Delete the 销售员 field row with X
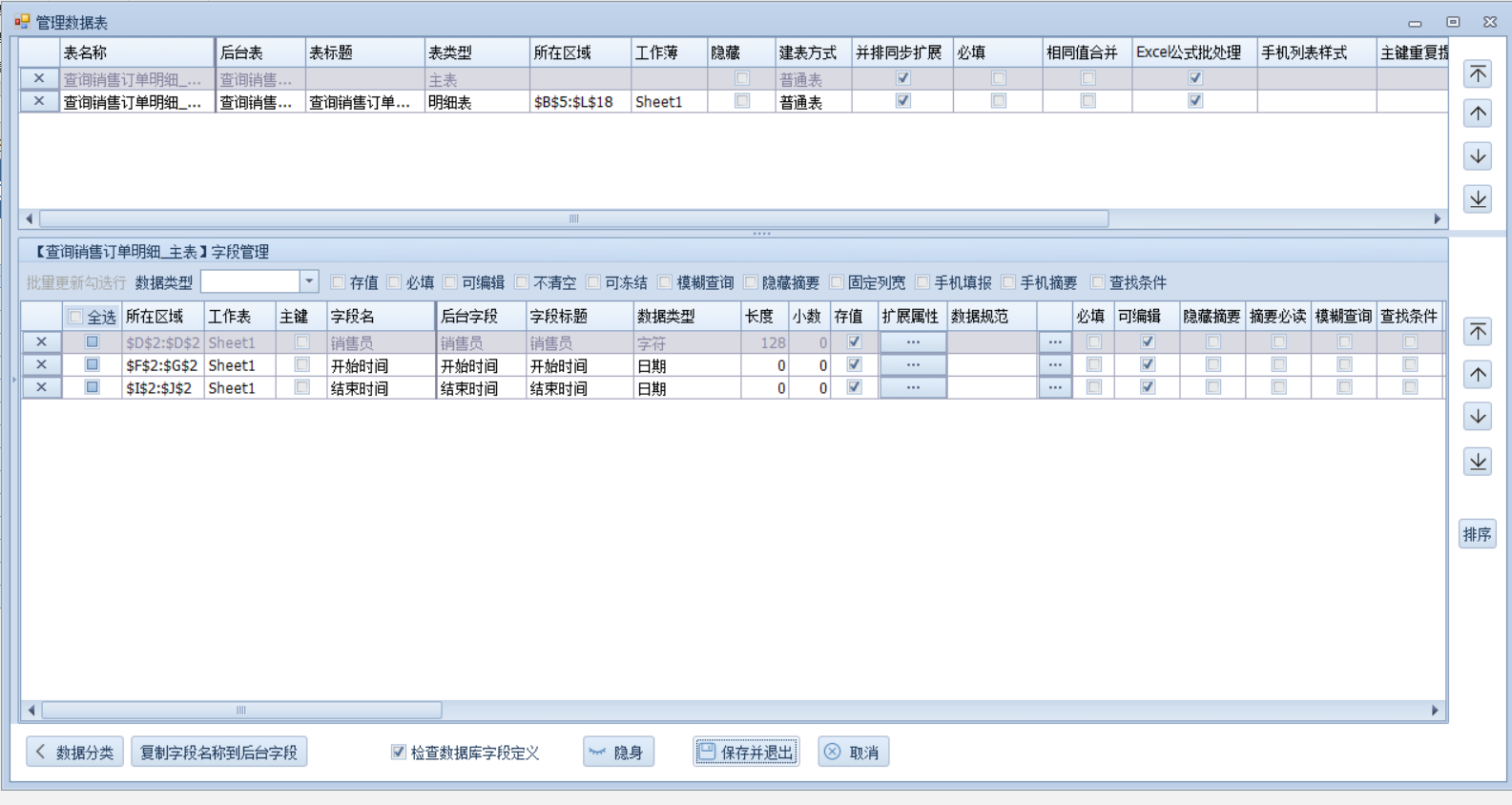 coord(41,342)
